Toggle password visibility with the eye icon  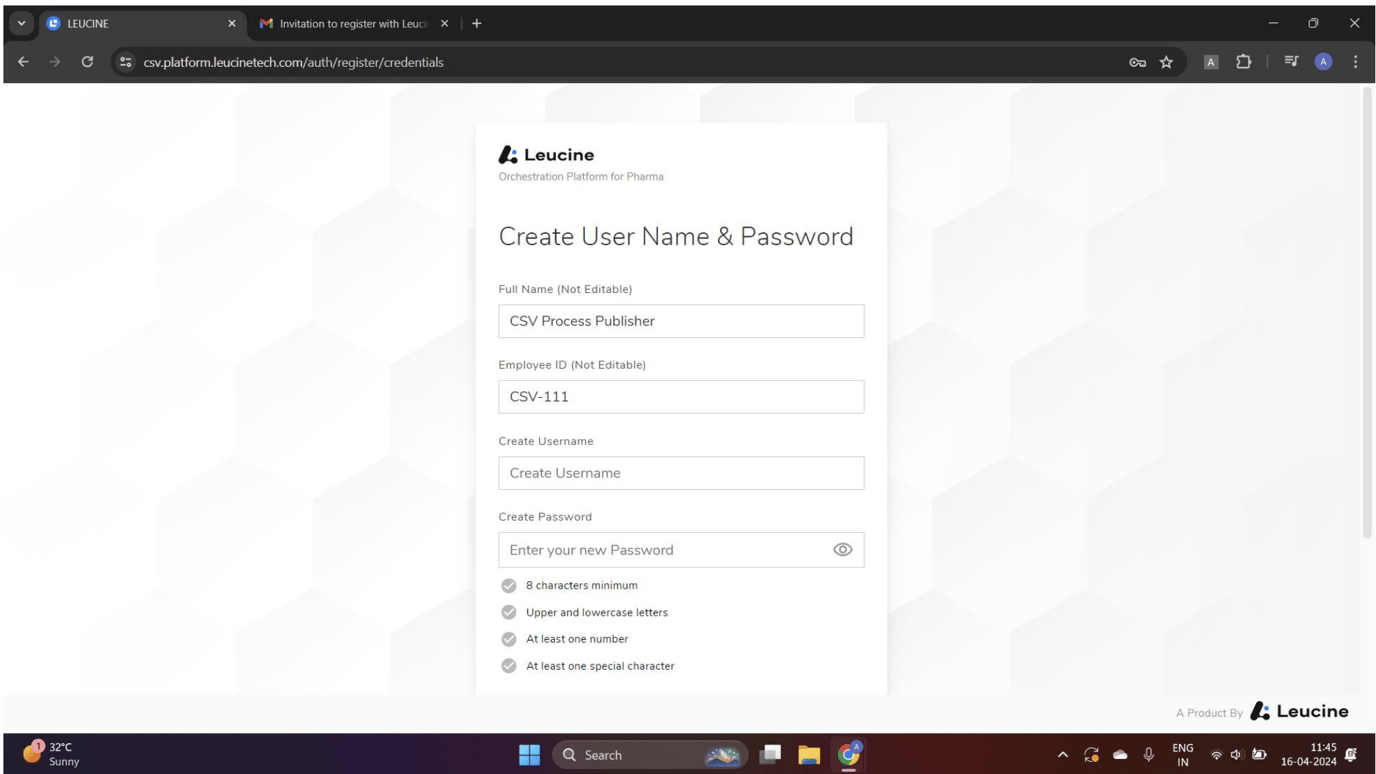point(841,549)
